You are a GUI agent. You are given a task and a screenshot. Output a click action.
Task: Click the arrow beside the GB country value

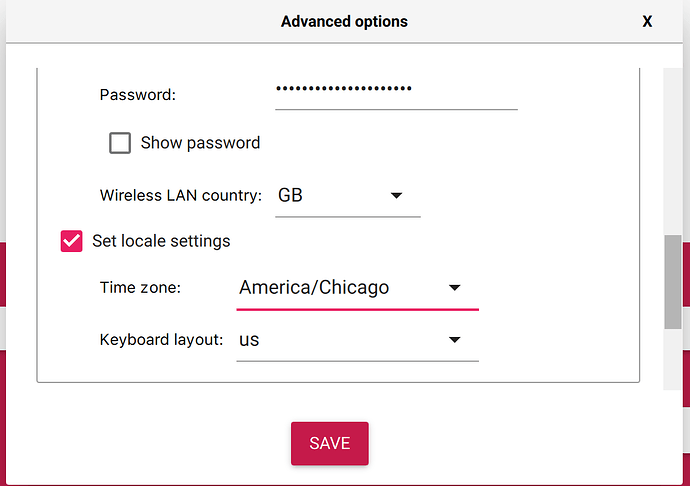[x=396, y=196]
